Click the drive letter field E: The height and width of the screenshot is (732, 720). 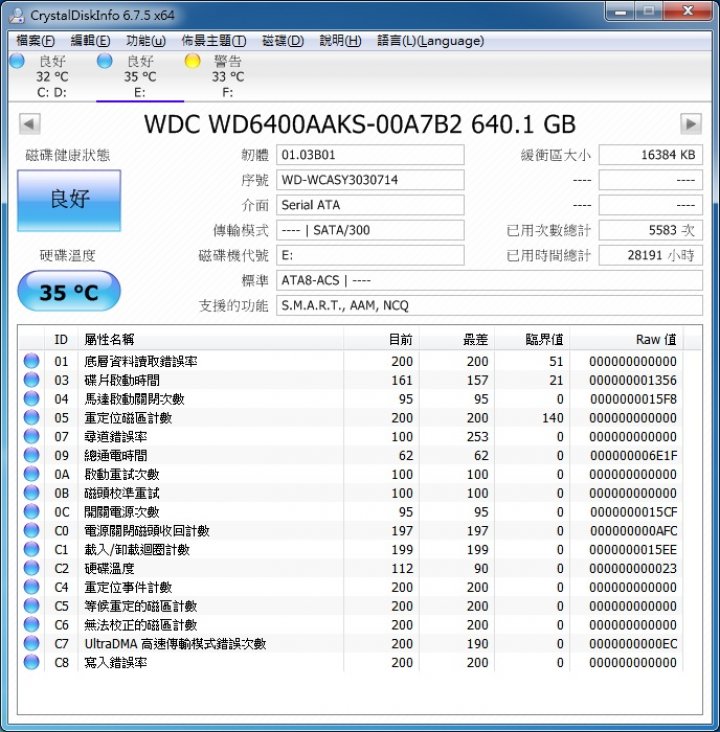coord(370,255)
